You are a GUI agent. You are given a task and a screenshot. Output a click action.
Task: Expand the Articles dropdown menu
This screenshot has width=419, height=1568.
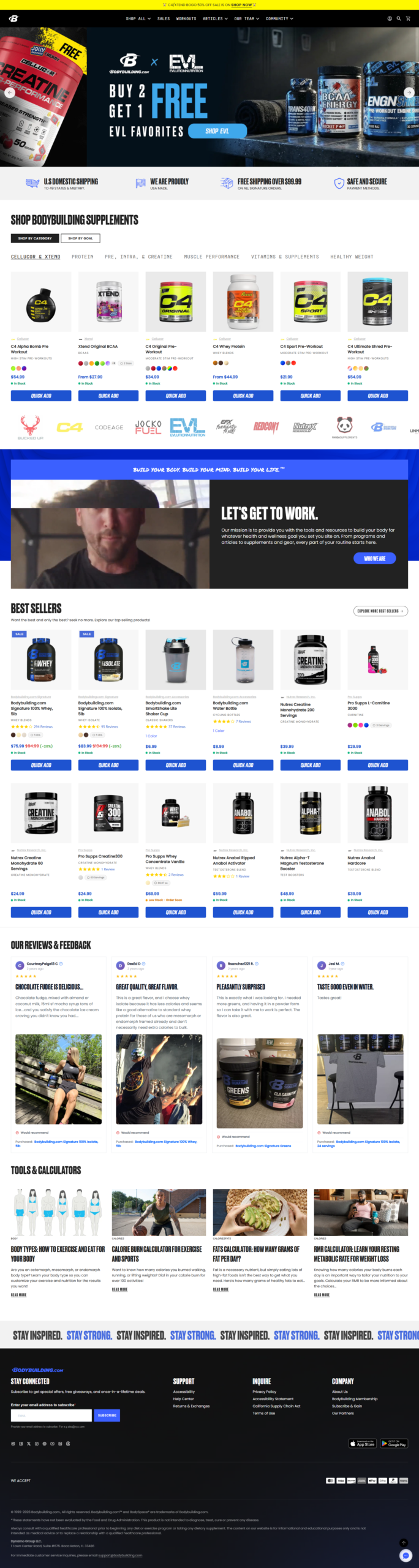tap(215, 18)
